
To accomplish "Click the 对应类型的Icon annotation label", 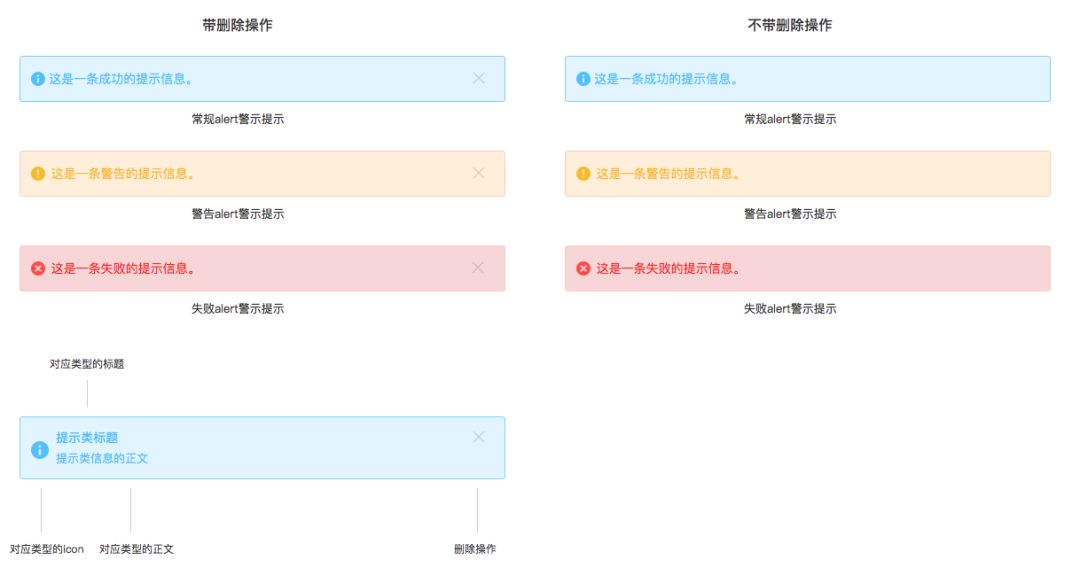I will pyautogui.click(x=47, y=550).
